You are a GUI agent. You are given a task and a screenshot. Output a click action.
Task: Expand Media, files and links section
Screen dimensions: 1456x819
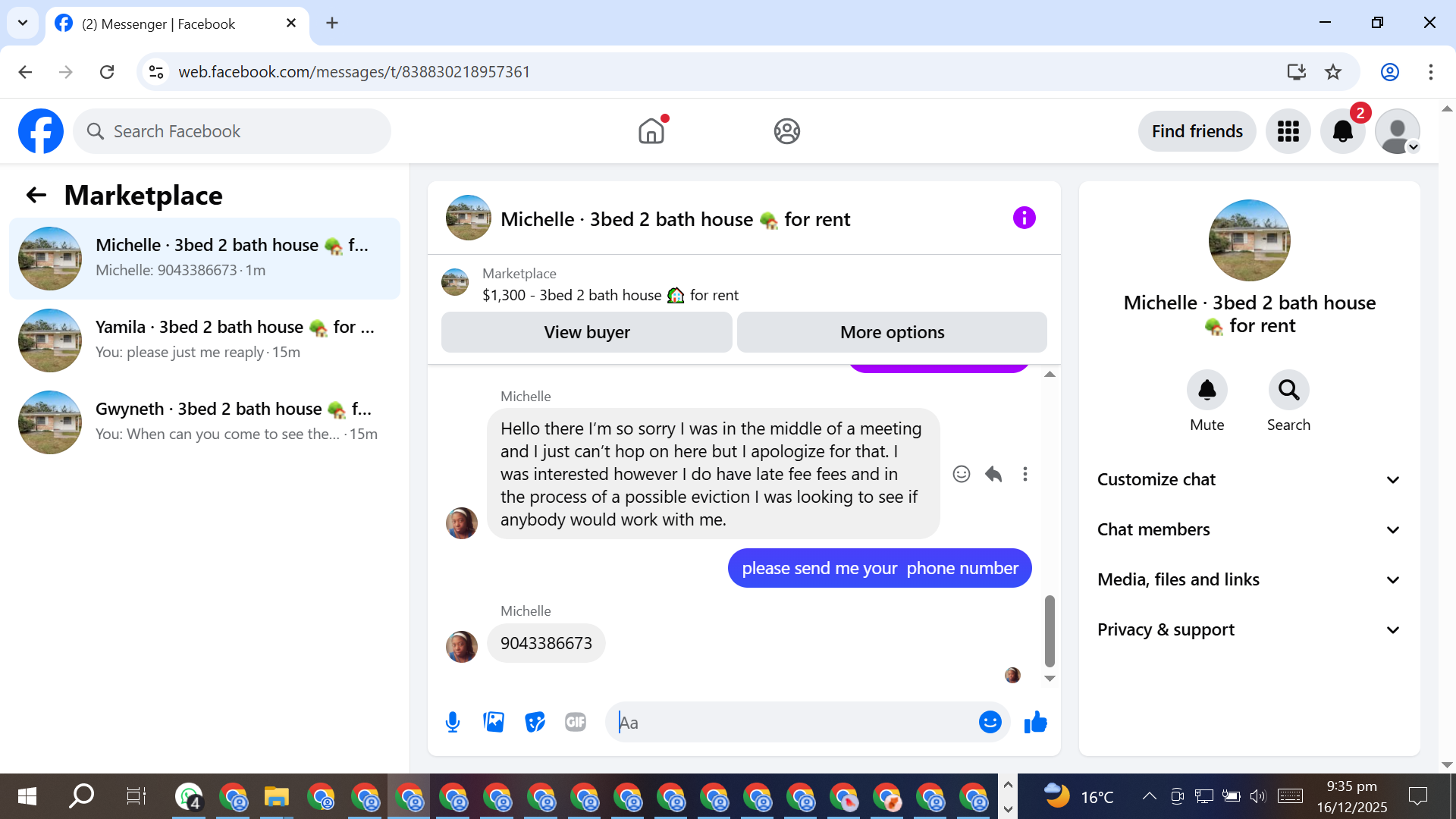tap(1249, 579)
